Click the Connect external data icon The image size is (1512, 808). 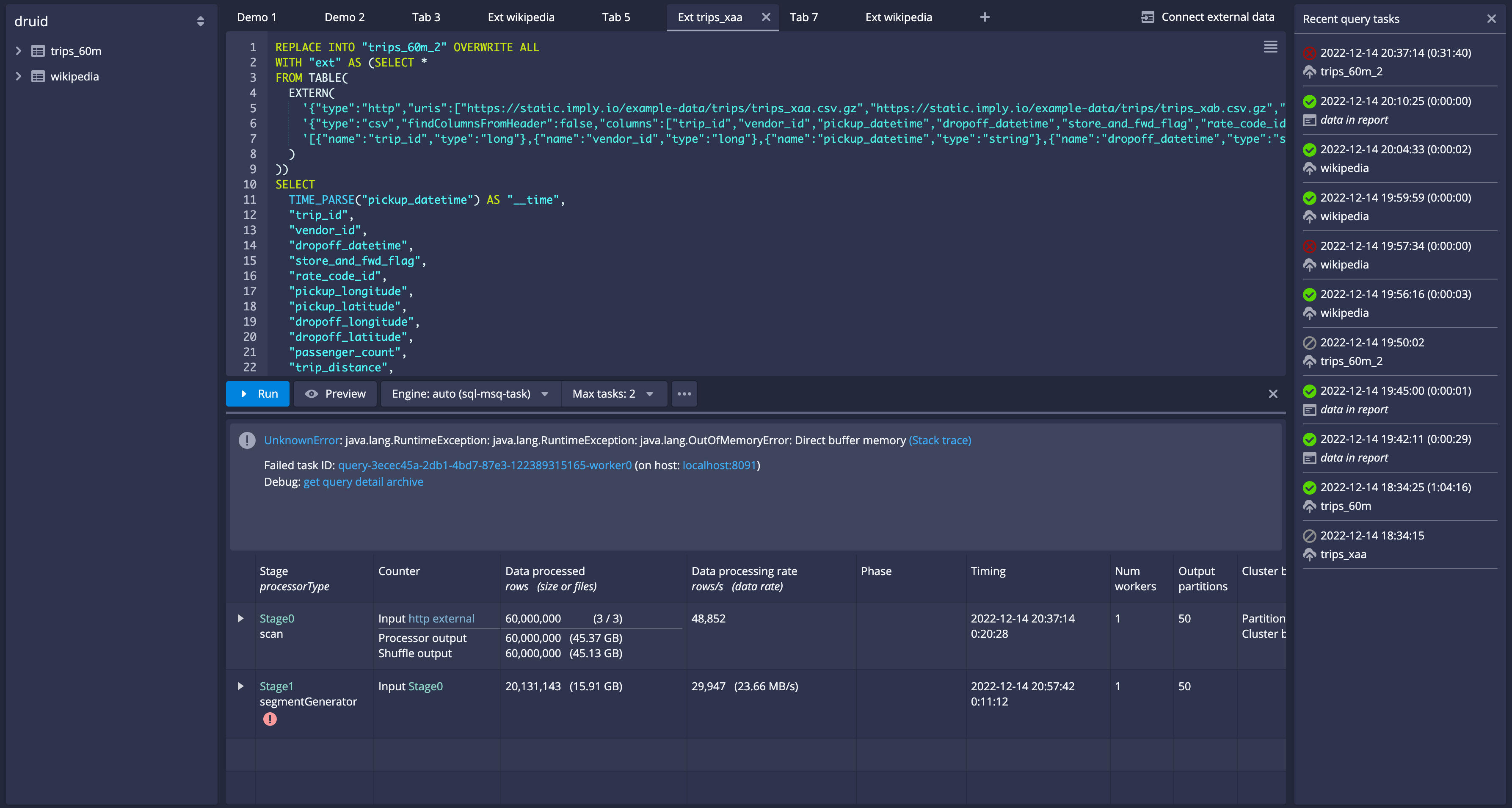pyautogui.click(x=1147, y=17)
